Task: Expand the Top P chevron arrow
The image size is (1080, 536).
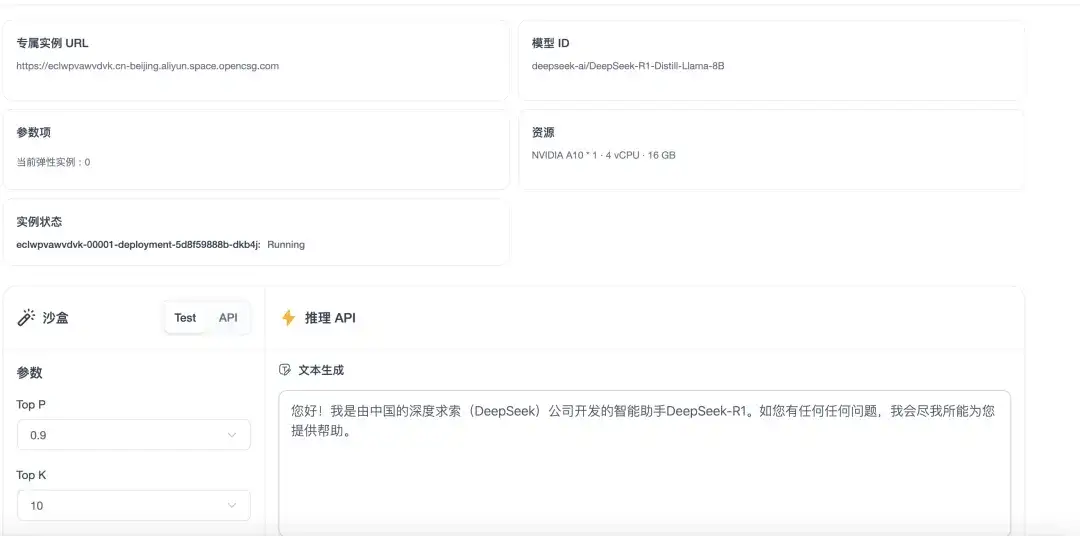Action: (232, 435)
